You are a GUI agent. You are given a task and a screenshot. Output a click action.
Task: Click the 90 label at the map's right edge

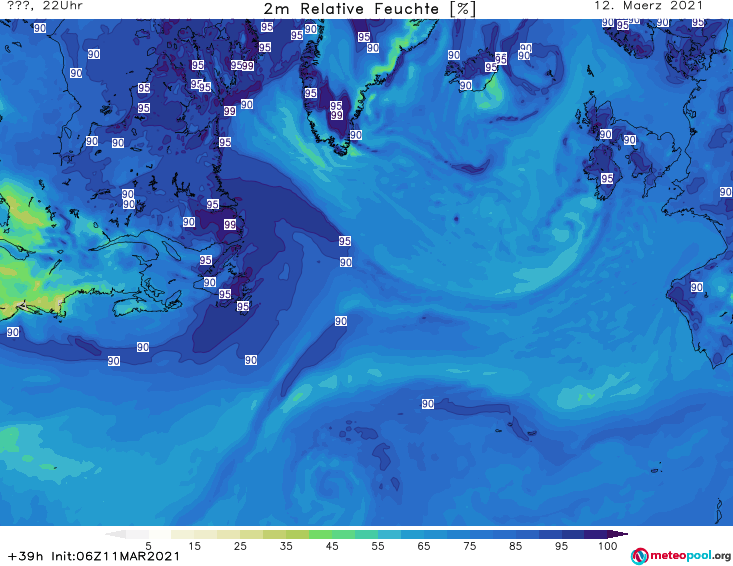[x=726, y=192]
